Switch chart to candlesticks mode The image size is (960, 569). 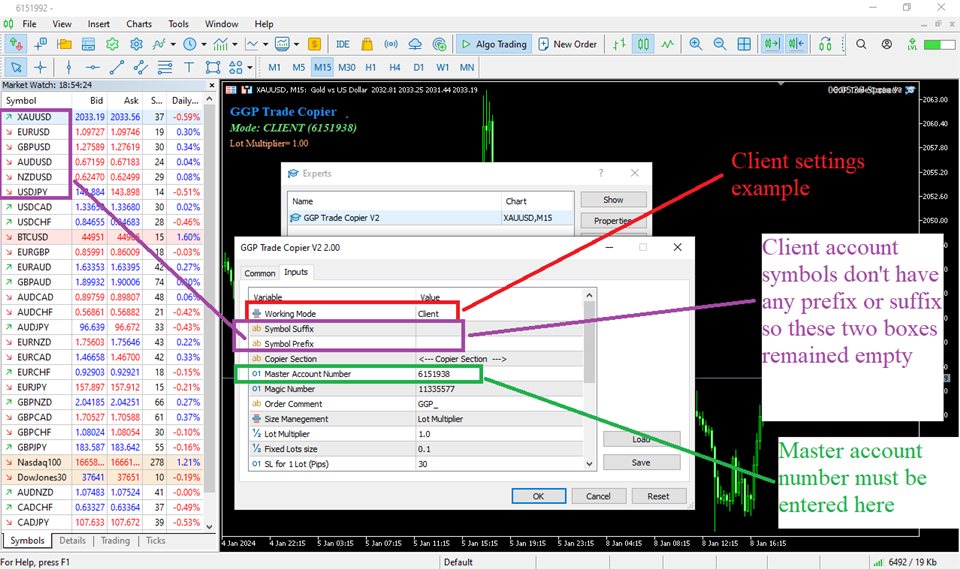(643, 44)
